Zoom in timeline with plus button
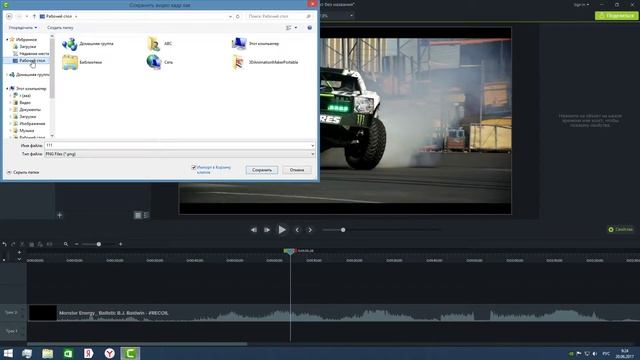 click(x=120, y=244)
